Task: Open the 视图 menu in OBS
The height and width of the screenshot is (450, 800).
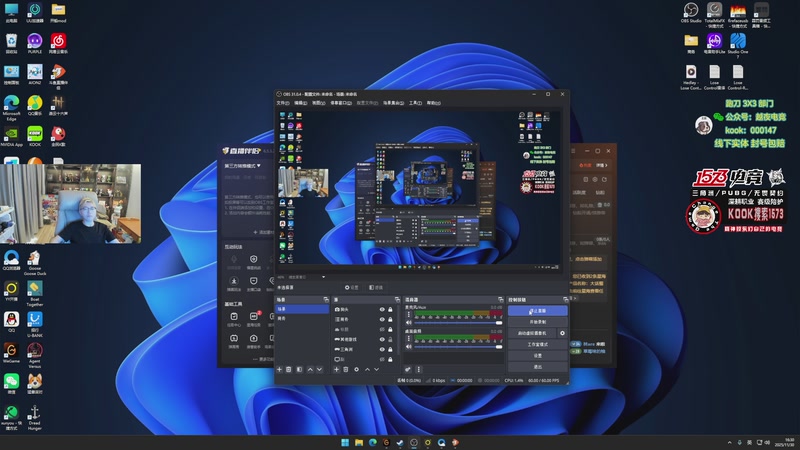Action: (x=319, y=103)
